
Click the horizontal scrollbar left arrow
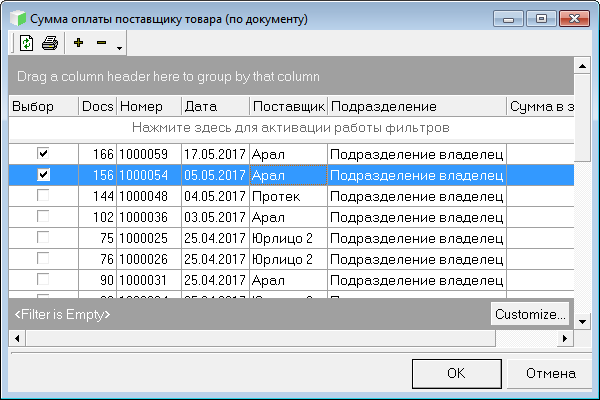(17, 338)
